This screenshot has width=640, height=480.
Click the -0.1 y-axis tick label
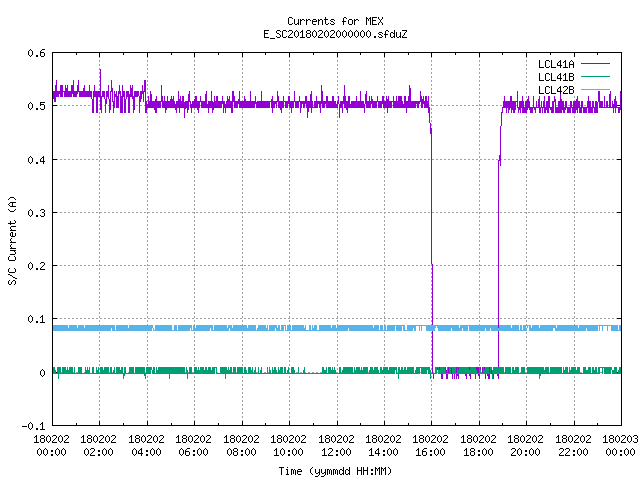point(33,426)
